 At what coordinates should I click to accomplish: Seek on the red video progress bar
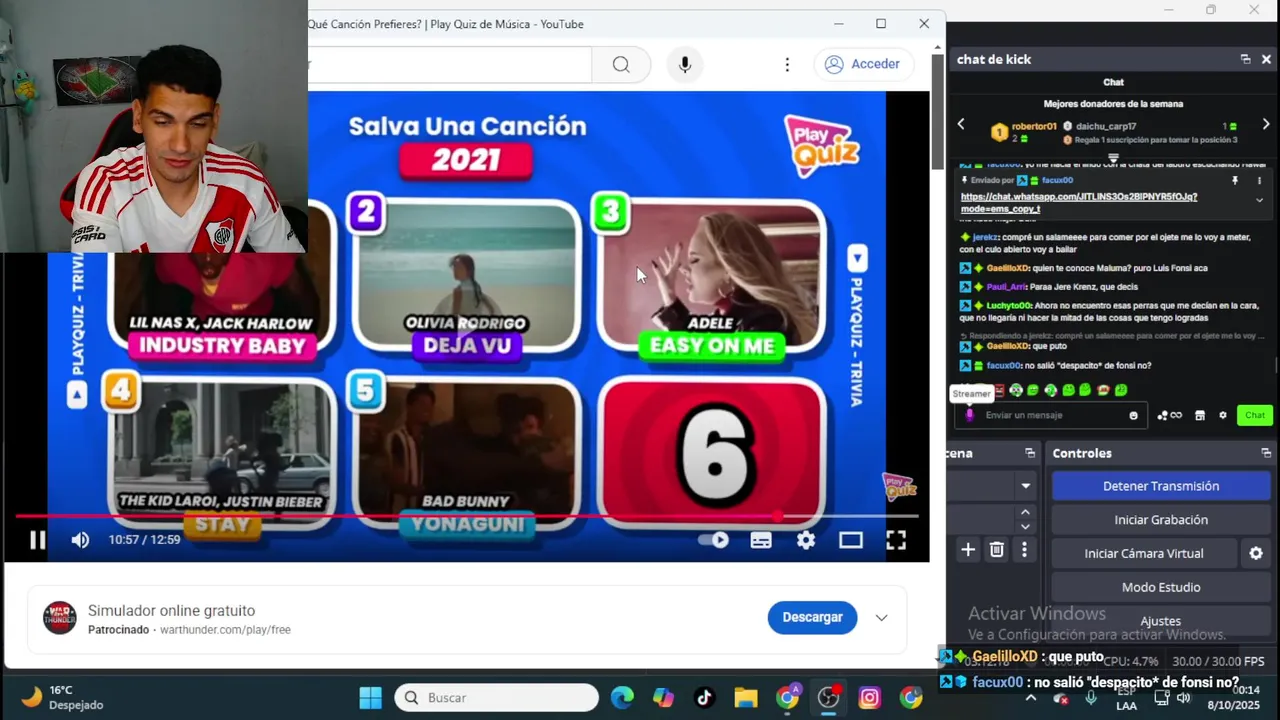point(466,516)
